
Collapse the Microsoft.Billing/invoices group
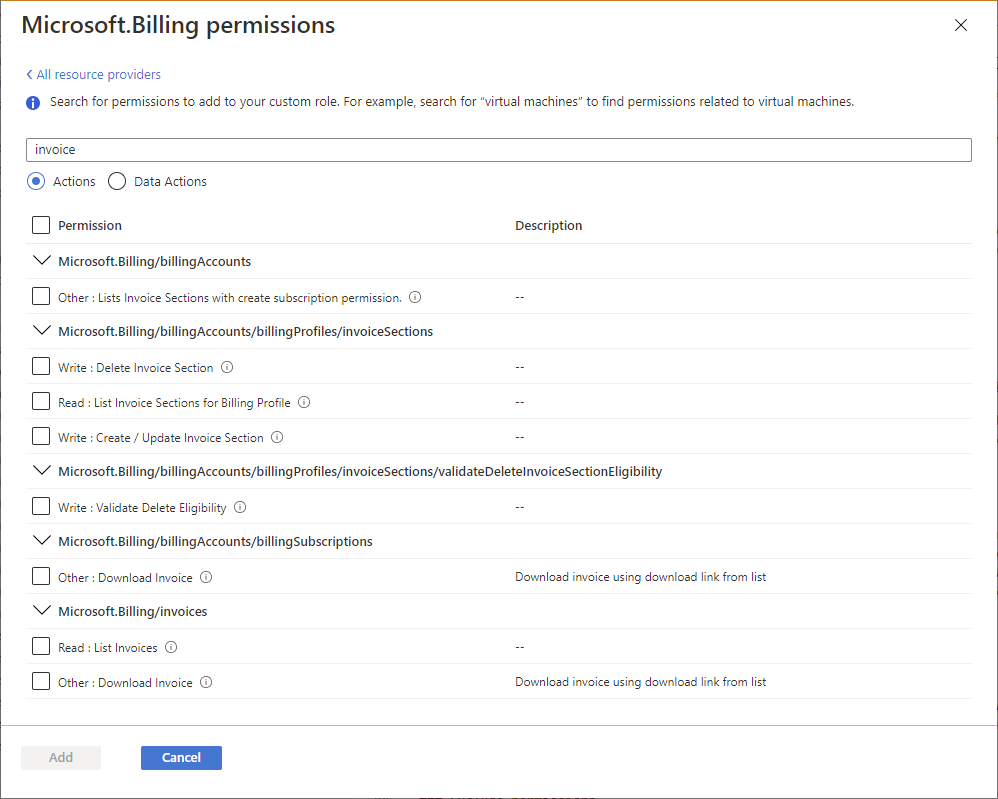(41, 611)
